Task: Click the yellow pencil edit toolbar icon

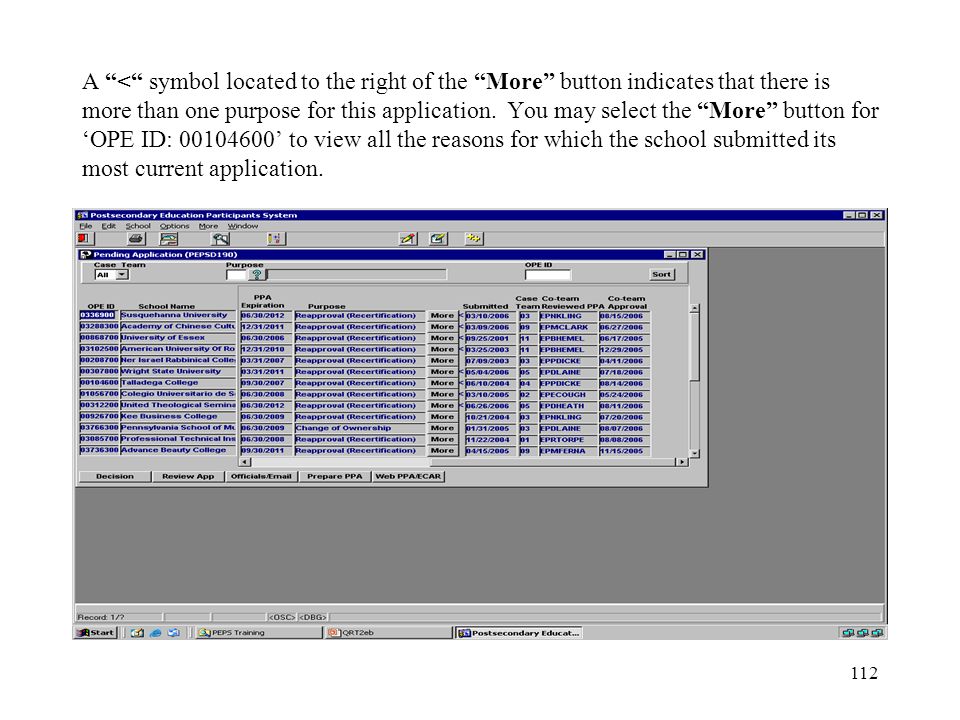Action: click(408, 239)
